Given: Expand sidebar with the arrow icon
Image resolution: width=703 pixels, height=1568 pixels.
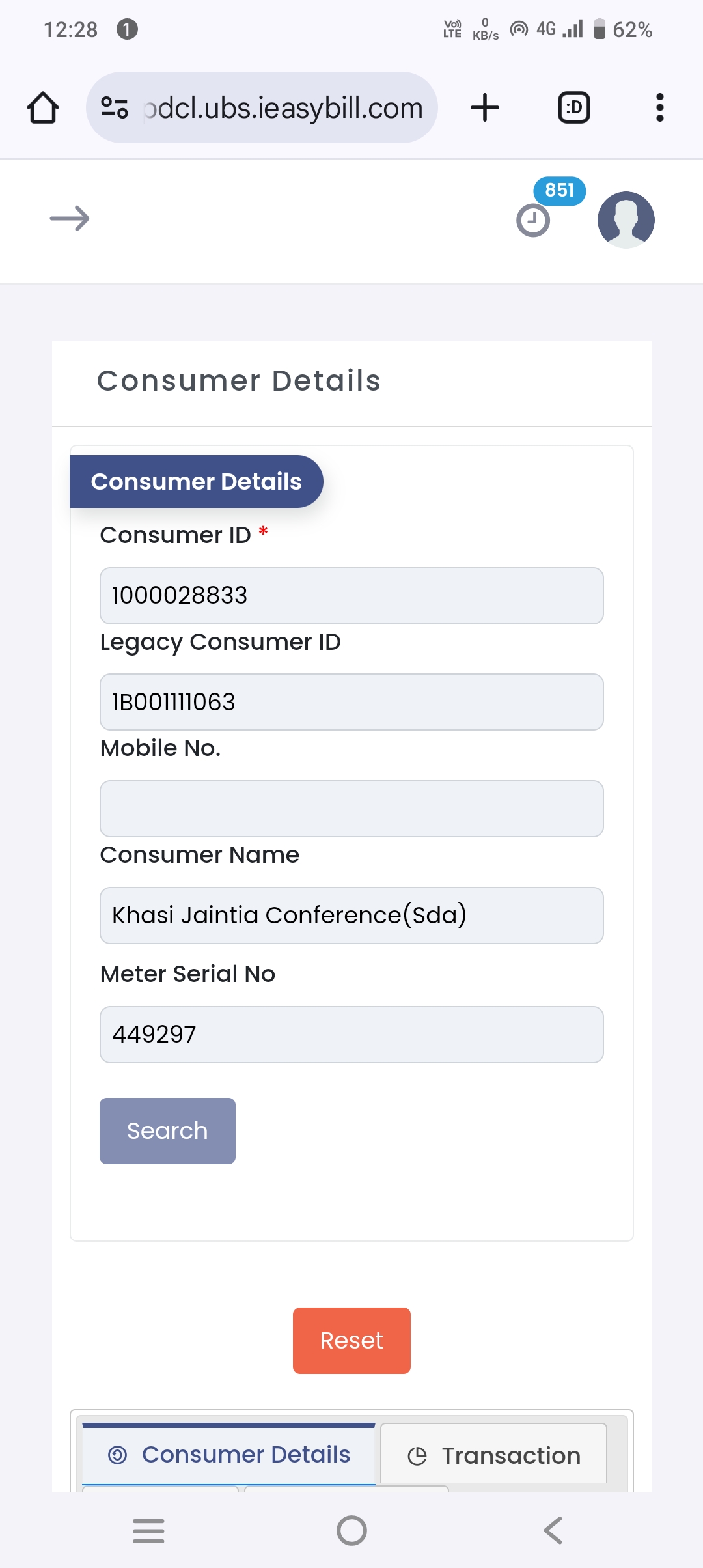Looking at the screenshot, I should (x=70, y=219).
